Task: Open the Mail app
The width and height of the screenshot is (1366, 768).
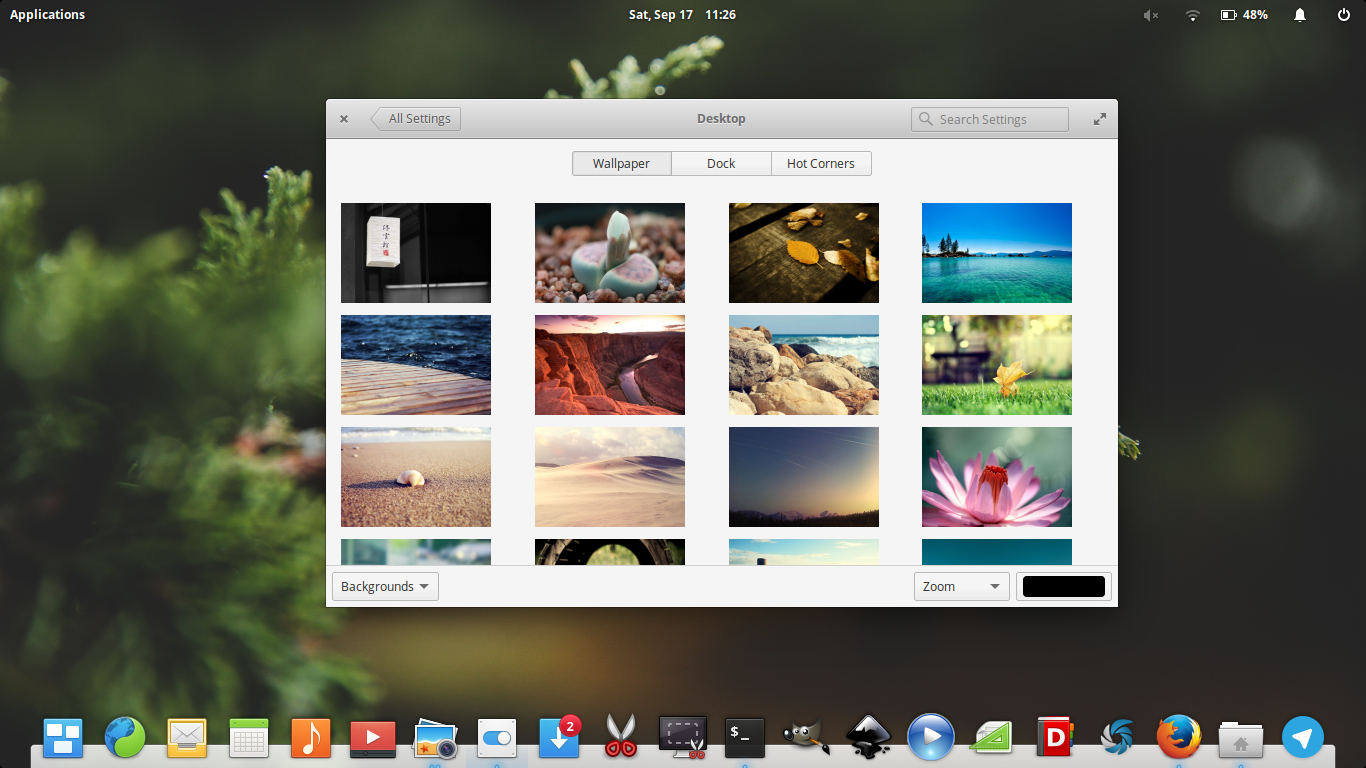Action: pos(187,737)
